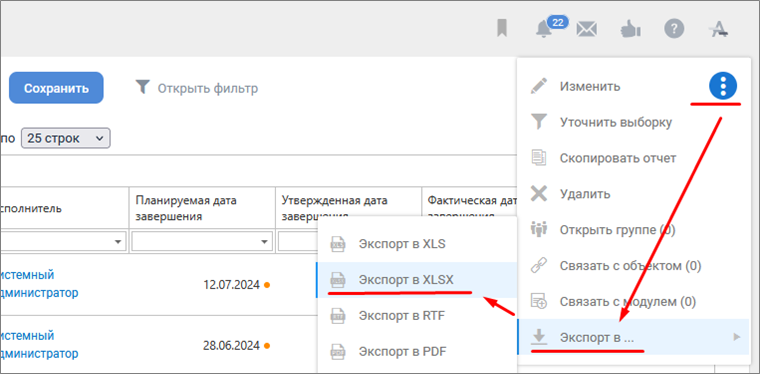Click the date cell 28.06.2024
The image size is (760, 374).
pos(232,345)
